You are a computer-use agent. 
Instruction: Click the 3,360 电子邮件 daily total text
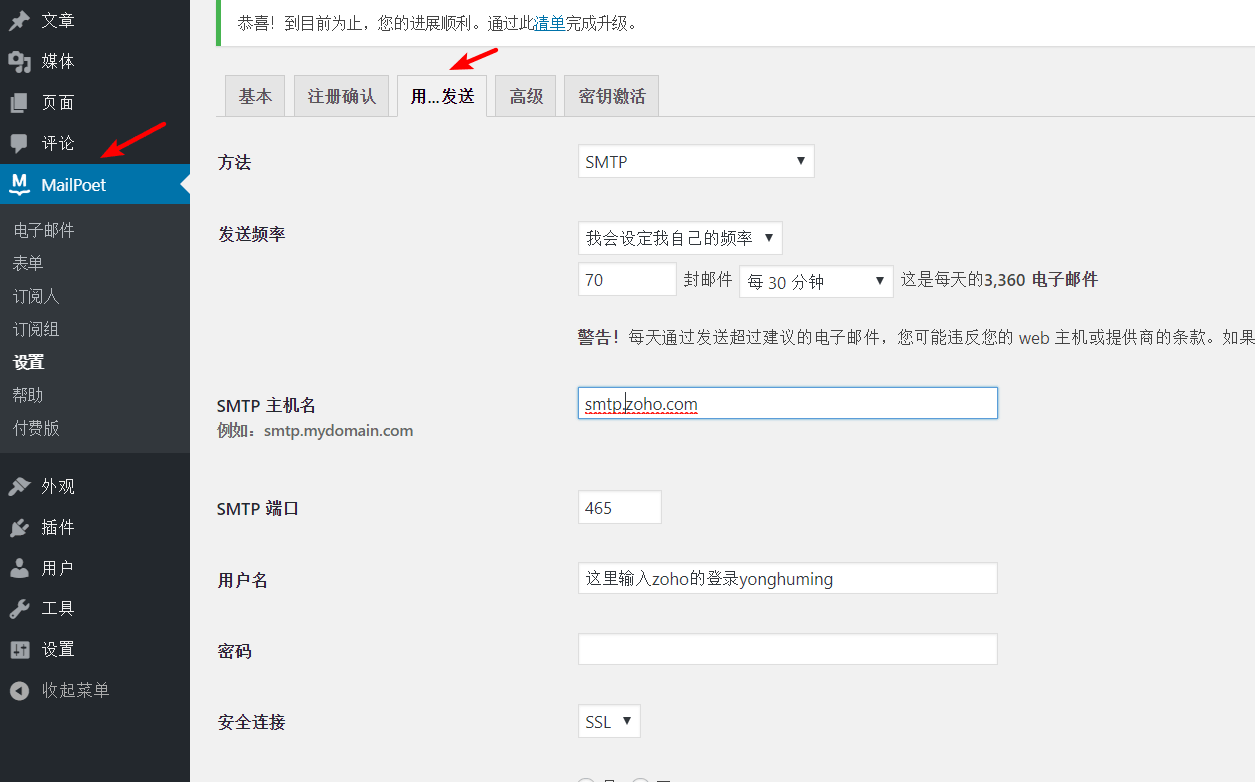[1041, 280]
